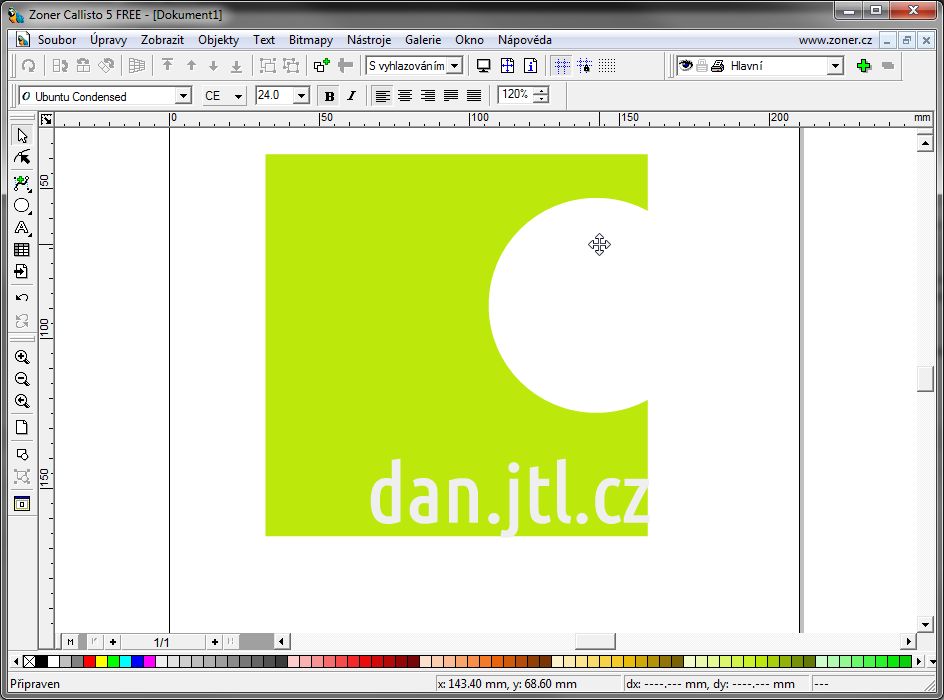Open the CE script dropdown
This screenshot has width=944, height=700.
click(x=238, y=96)
